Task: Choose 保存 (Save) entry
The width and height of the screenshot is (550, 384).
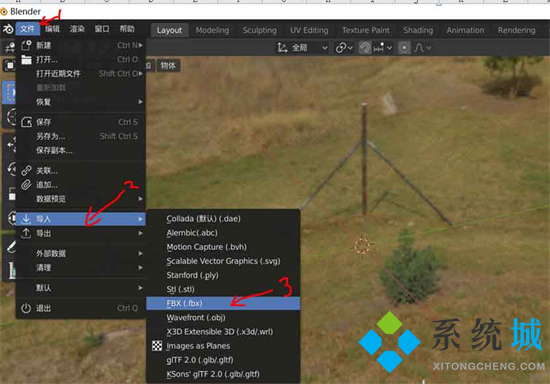Action: coord(81,122)
